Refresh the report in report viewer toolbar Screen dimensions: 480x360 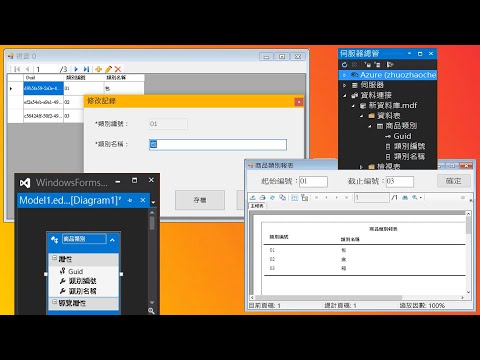tap(273, 197)
